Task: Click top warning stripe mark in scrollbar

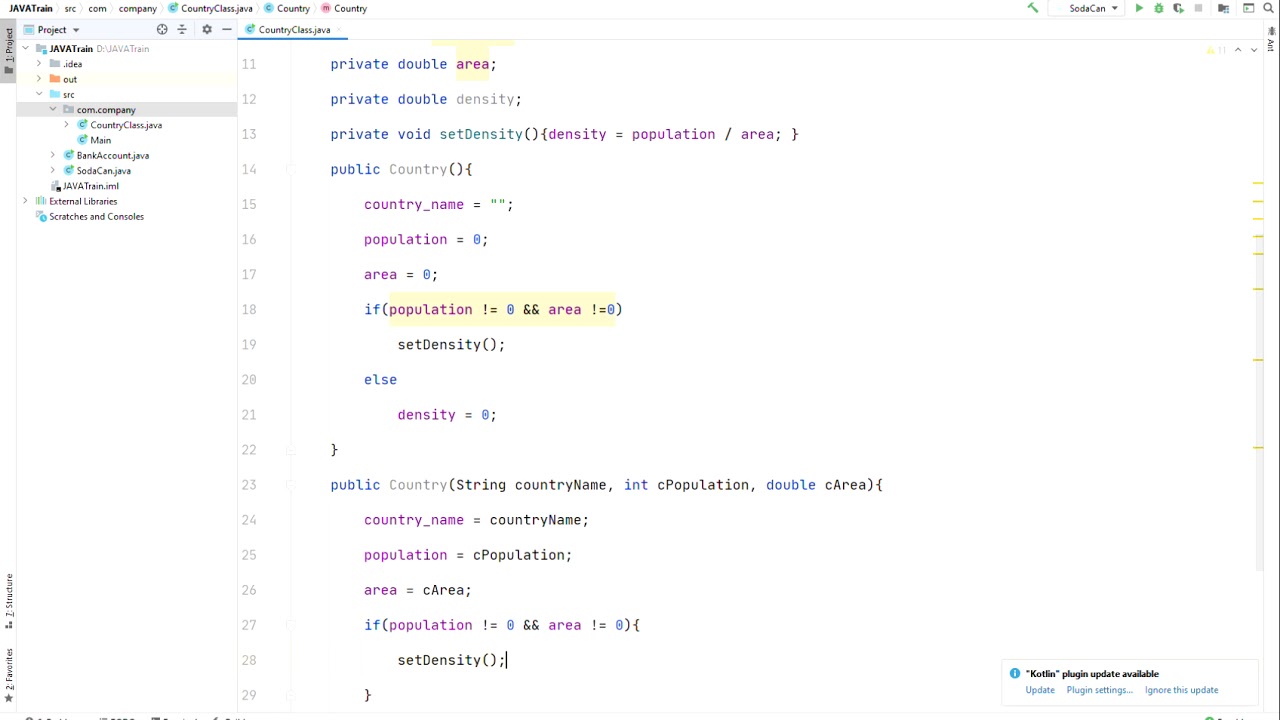Action: [x=1259, y=184]
